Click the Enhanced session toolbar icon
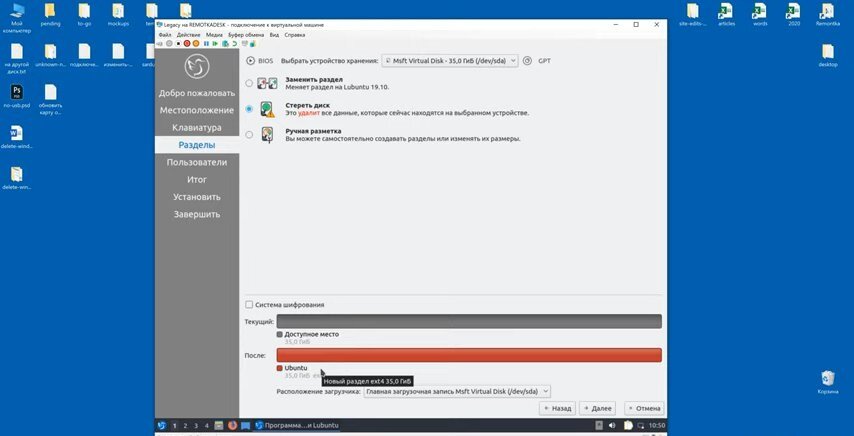854x436 pixels. (x=245, y=44)
